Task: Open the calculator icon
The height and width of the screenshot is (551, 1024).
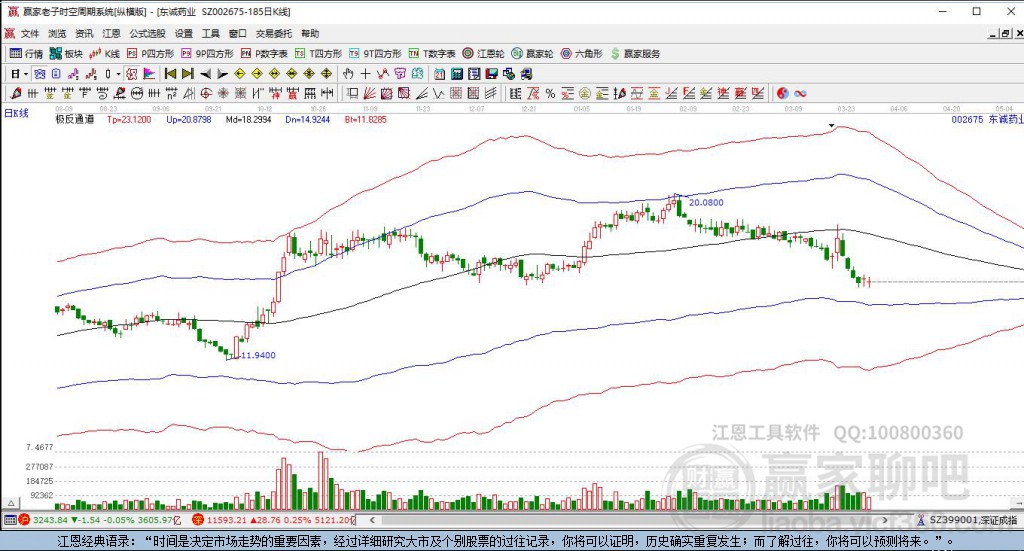Action: 456,74
